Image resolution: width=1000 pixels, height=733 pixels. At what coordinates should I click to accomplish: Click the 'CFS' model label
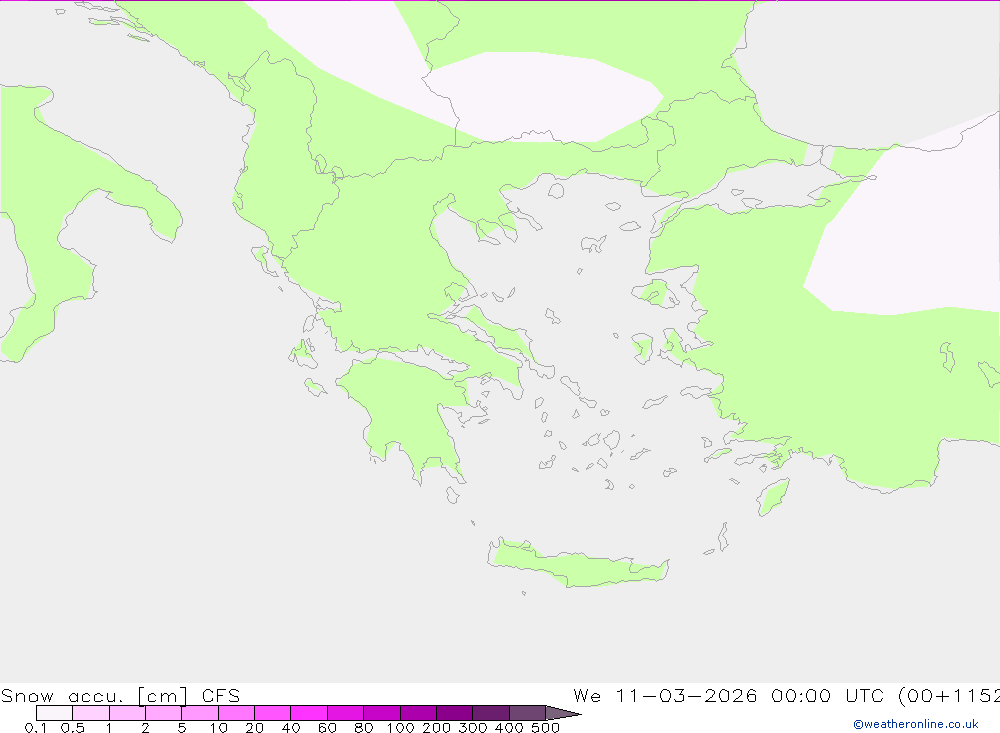221,695
